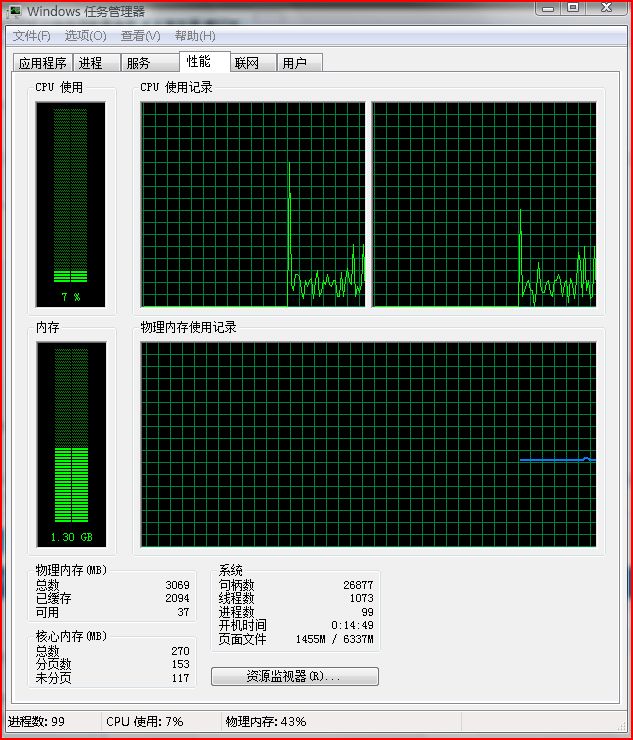Viewport: 633px width, 740px height.
Task: Maximize the Task Manager window
Action: click(573, 8)
